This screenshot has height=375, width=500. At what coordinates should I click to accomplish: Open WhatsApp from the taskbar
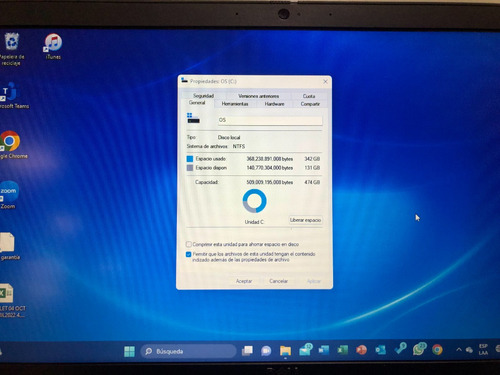(x=419, y=349)
